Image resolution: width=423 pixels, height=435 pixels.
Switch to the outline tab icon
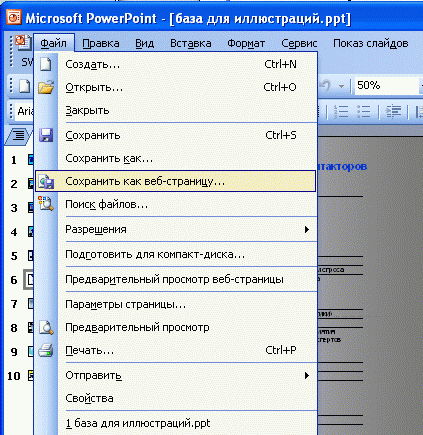[19, 136]
